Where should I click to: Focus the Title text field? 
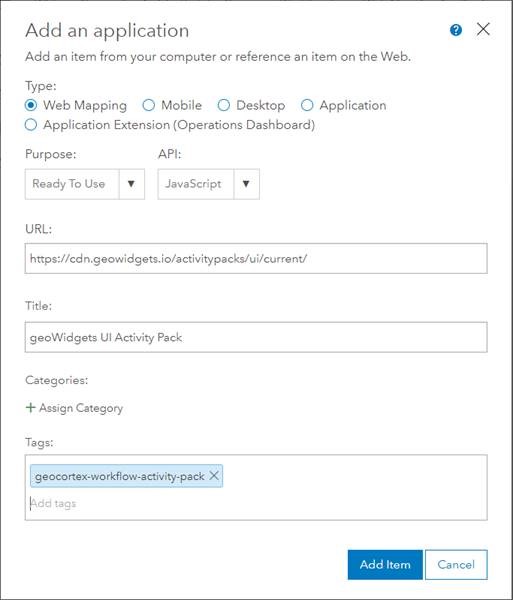[256, 337]
